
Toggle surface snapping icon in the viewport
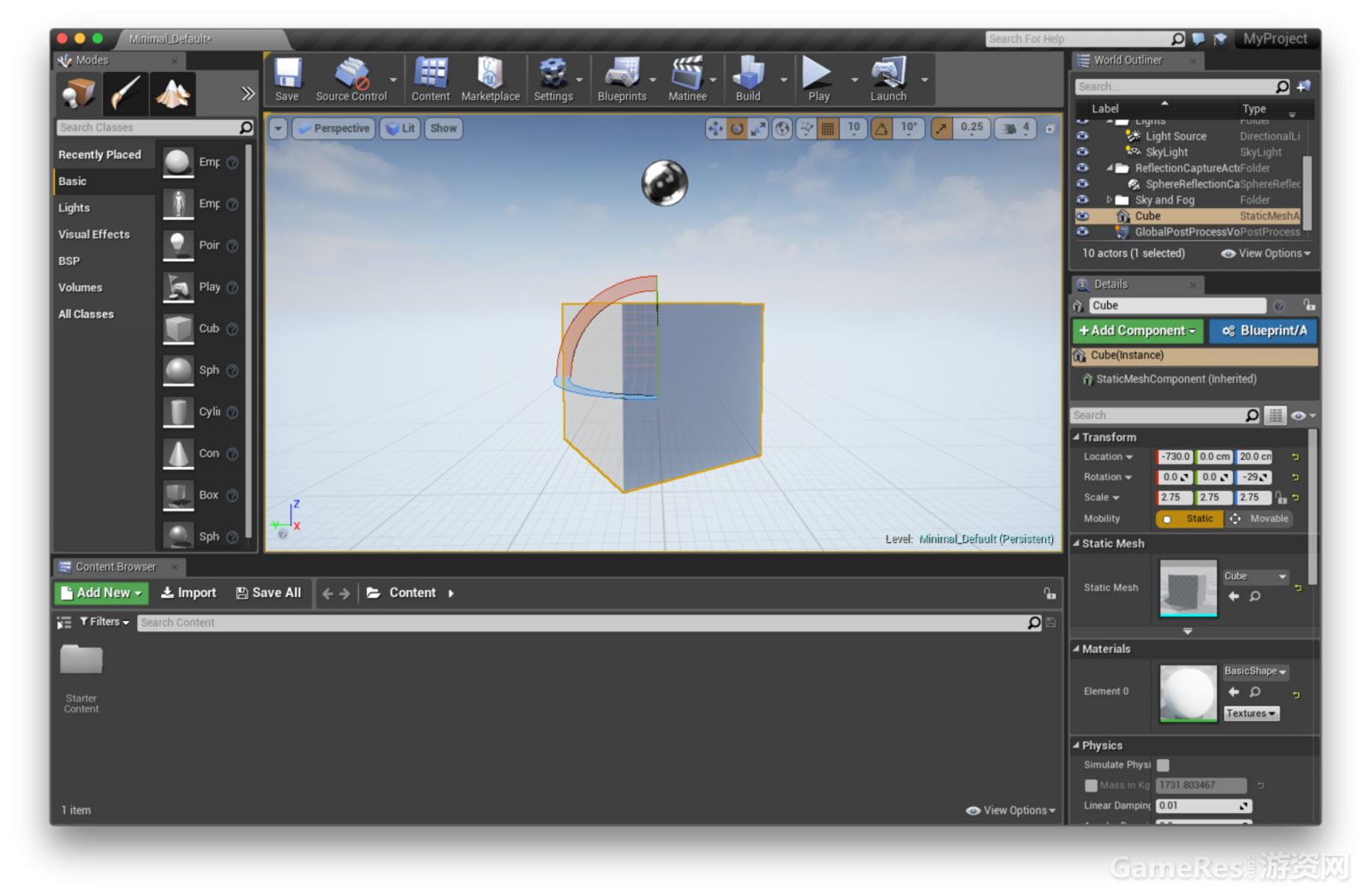tap(806, 128)
